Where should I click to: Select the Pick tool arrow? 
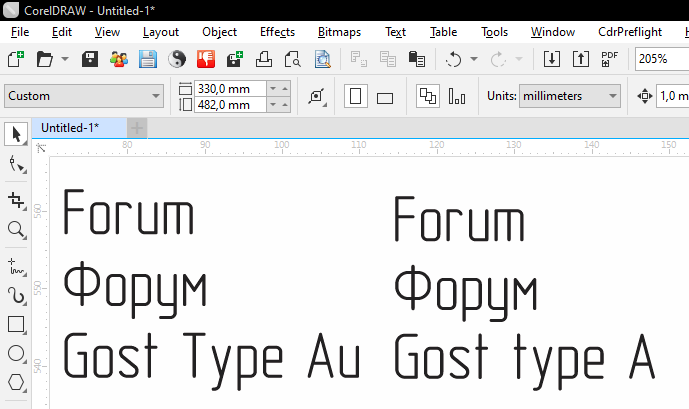coord(15,133)
